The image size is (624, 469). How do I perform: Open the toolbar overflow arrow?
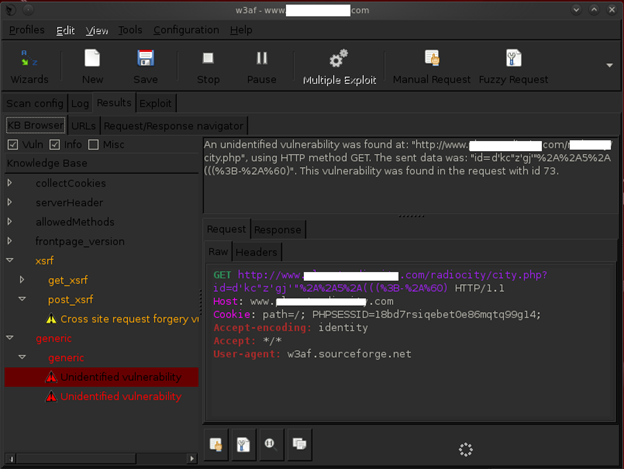click(609, 66)
